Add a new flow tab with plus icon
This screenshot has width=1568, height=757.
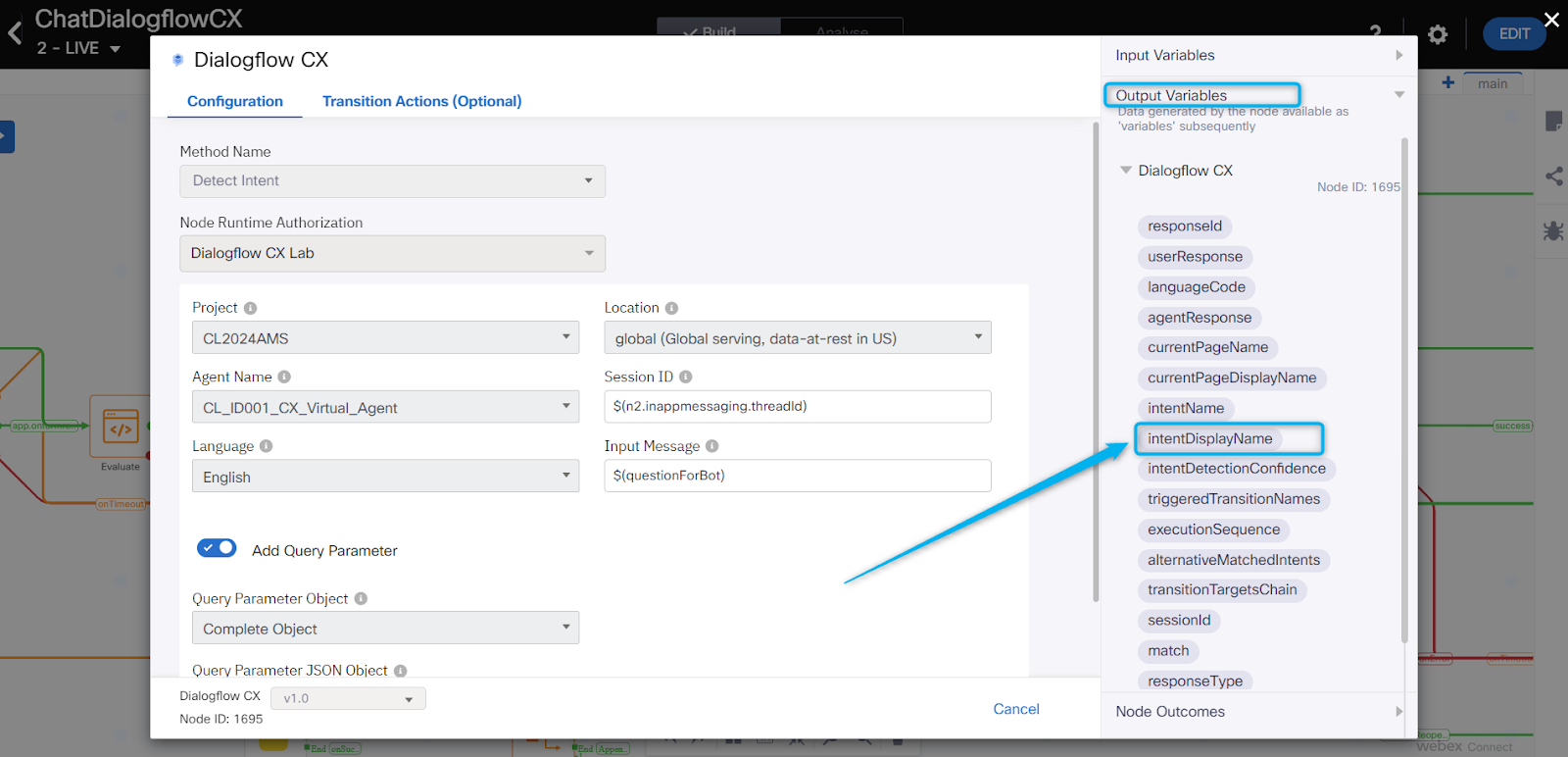coord(1447,83)
